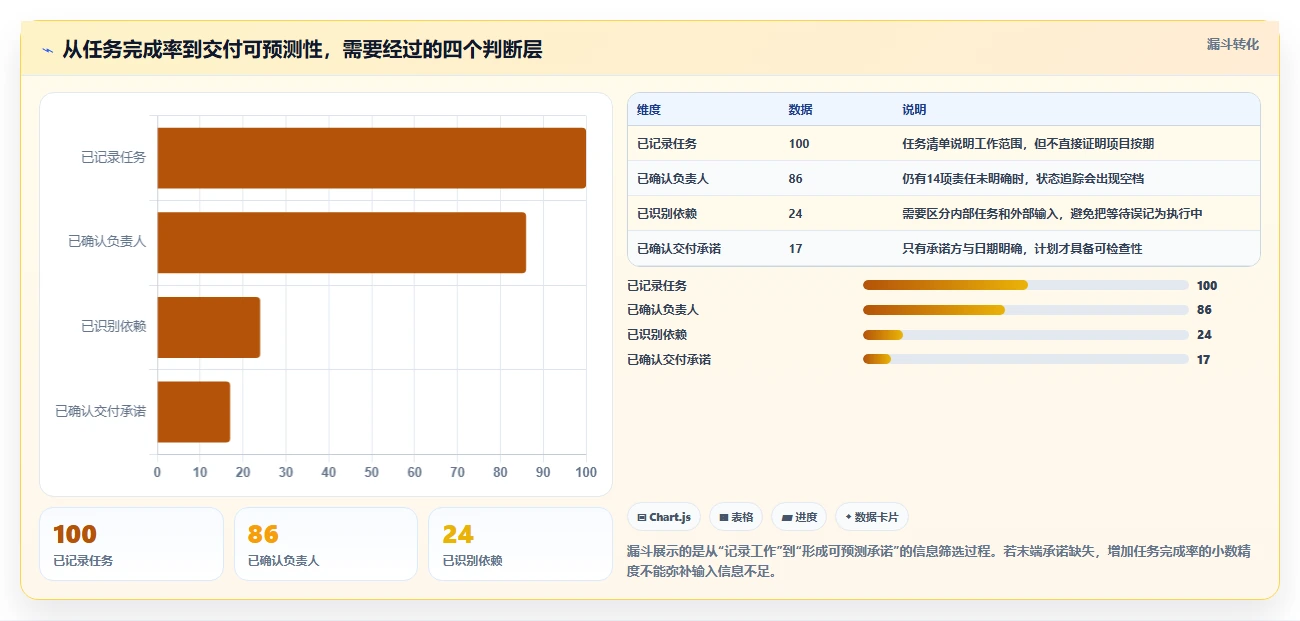Click the 已记录任务 label on the chart axis
The height and width of the screenshot is (621, 1300).
(x=113, y=158)
